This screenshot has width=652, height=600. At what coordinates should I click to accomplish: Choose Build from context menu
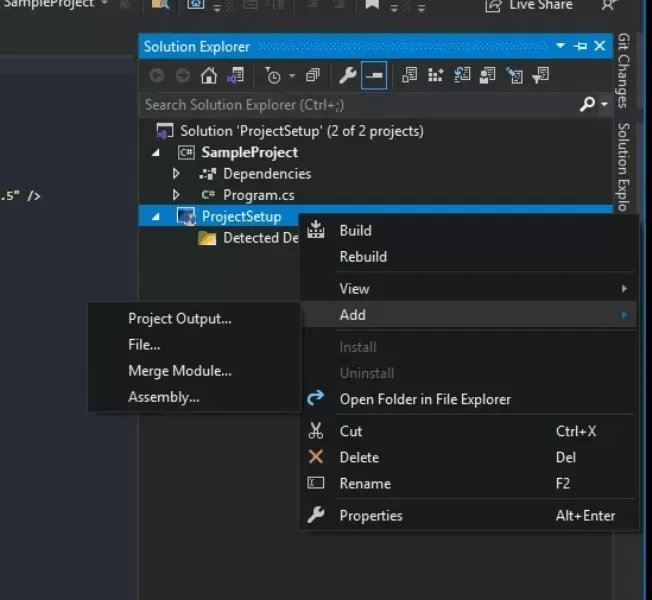(355, 230)
